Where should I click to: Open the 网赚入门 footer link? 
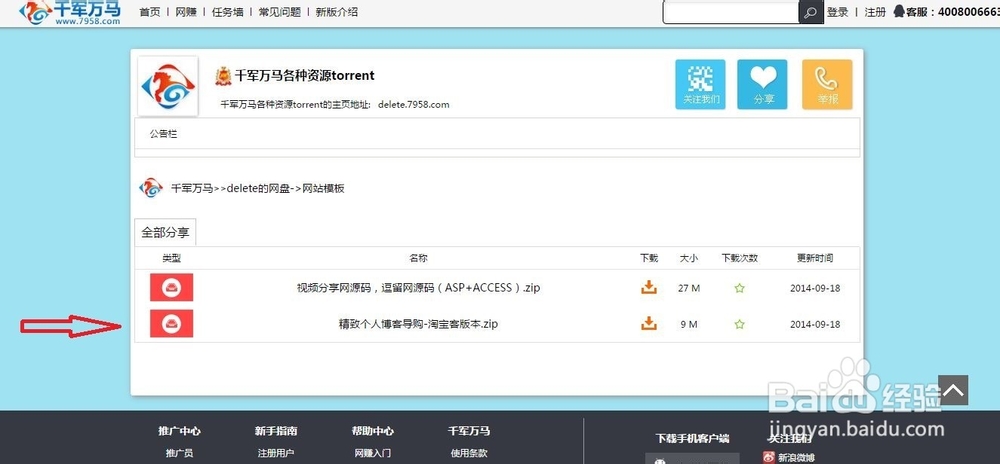372,454
